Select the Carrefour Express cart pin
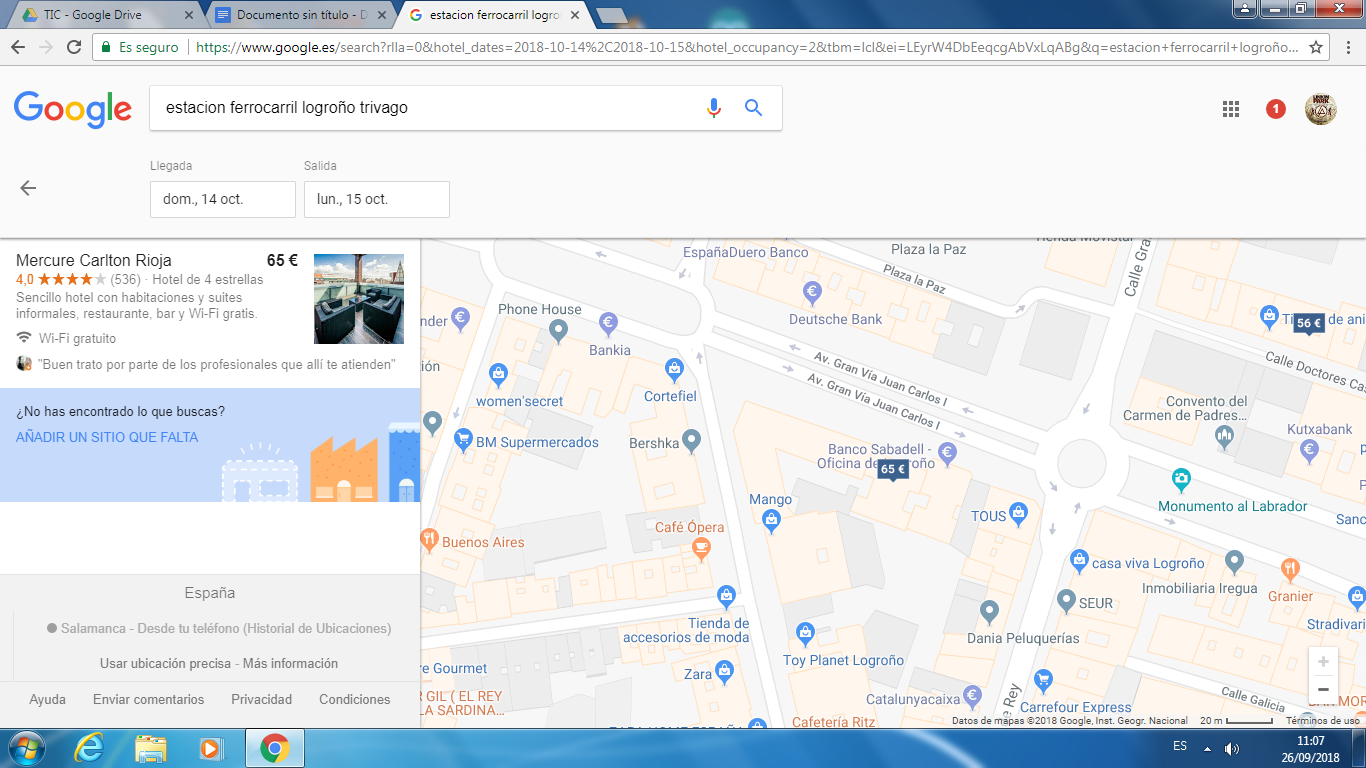The image size is (1366, 768). [1044, 681]
